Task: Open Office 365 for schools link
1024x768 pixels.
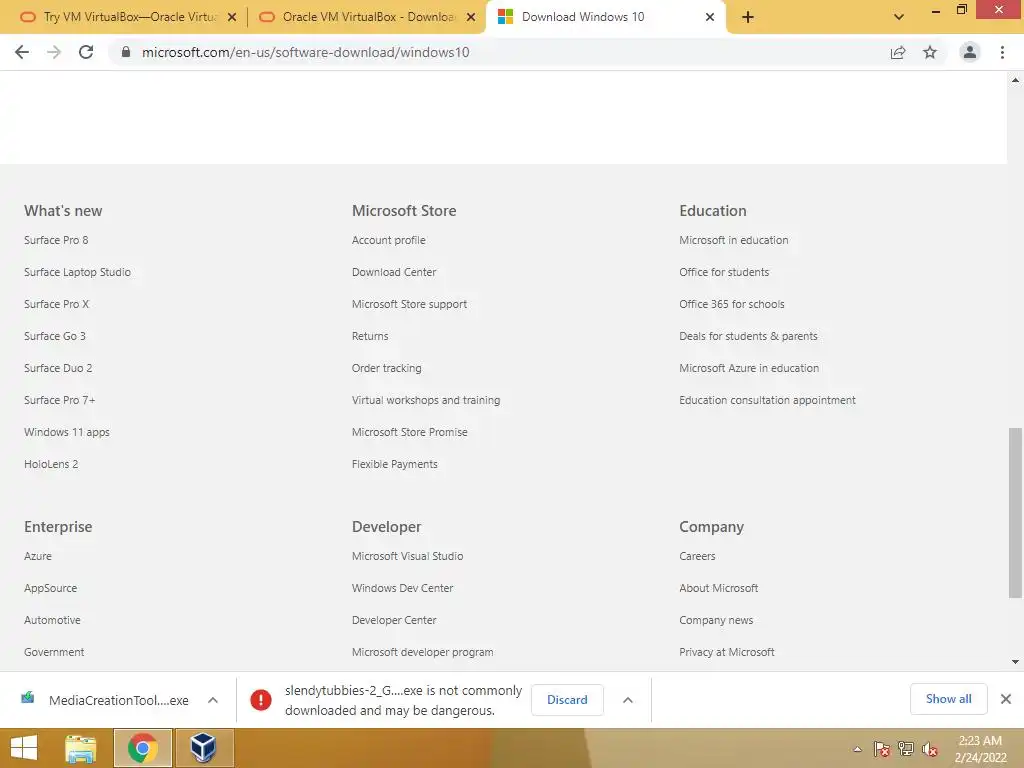Action: [x=731, y=304]
